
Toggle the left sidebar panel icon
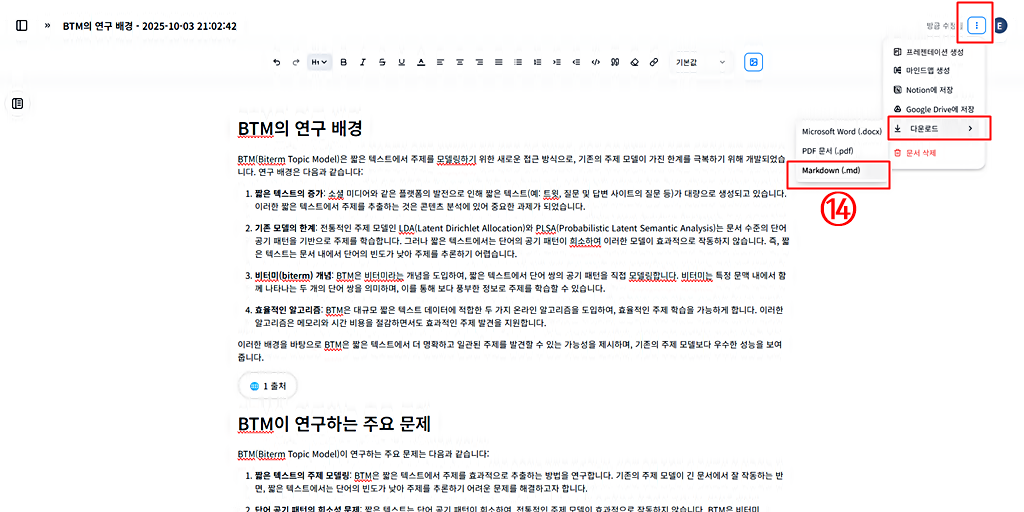tap(22, 26)
